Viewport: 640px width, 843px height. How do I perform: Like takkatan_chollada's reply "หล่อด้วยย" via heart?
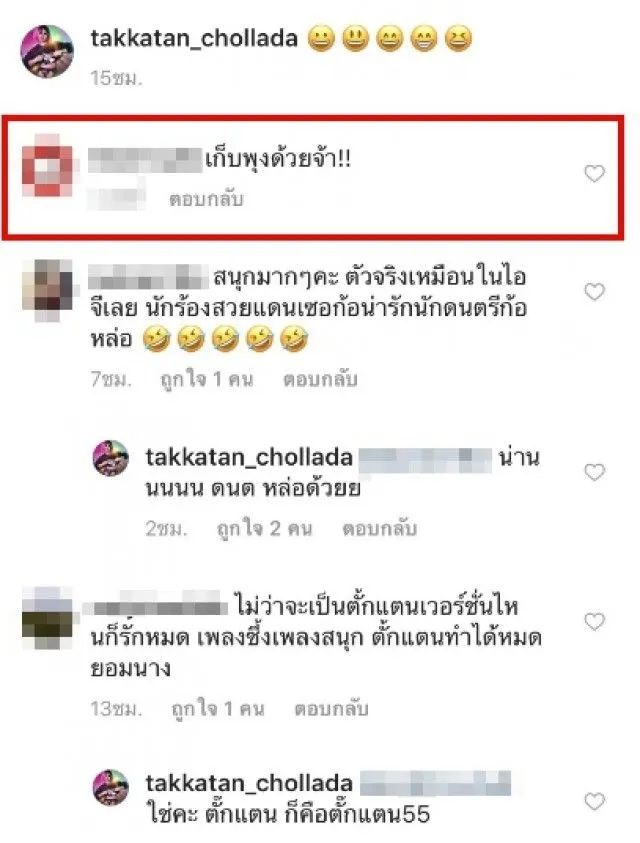(x=594, y=472)
